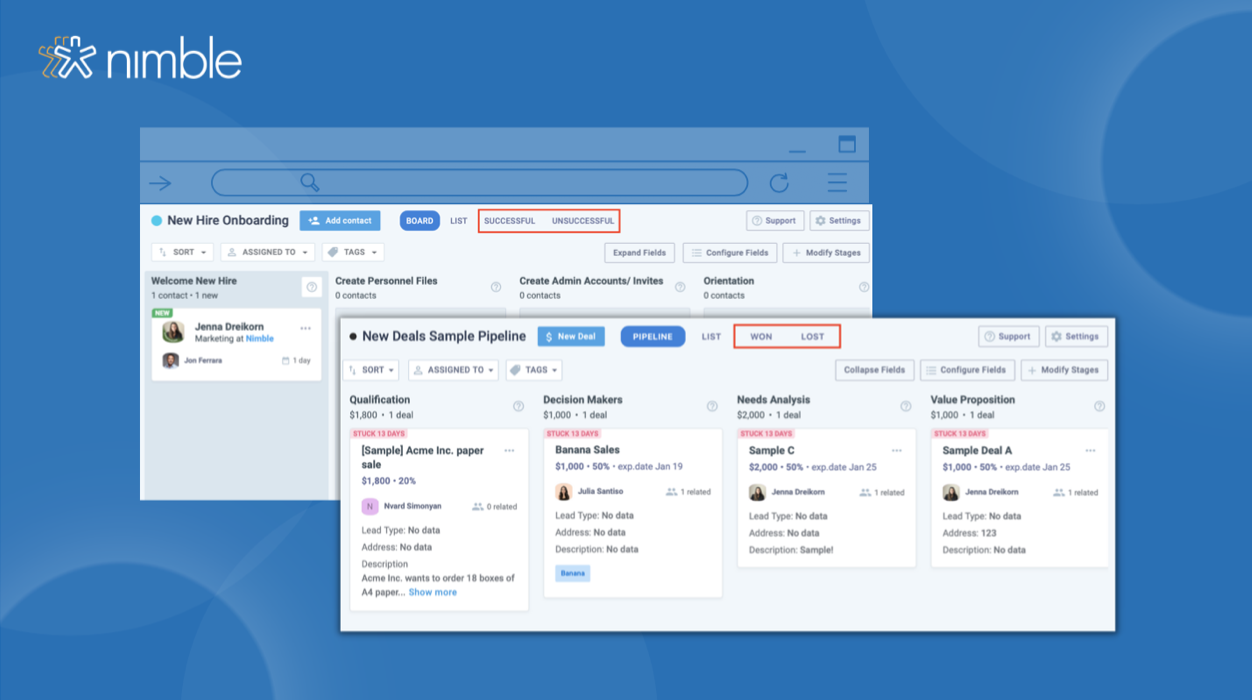
Task: Click the Support help icon
Action: tap(990, 336)
